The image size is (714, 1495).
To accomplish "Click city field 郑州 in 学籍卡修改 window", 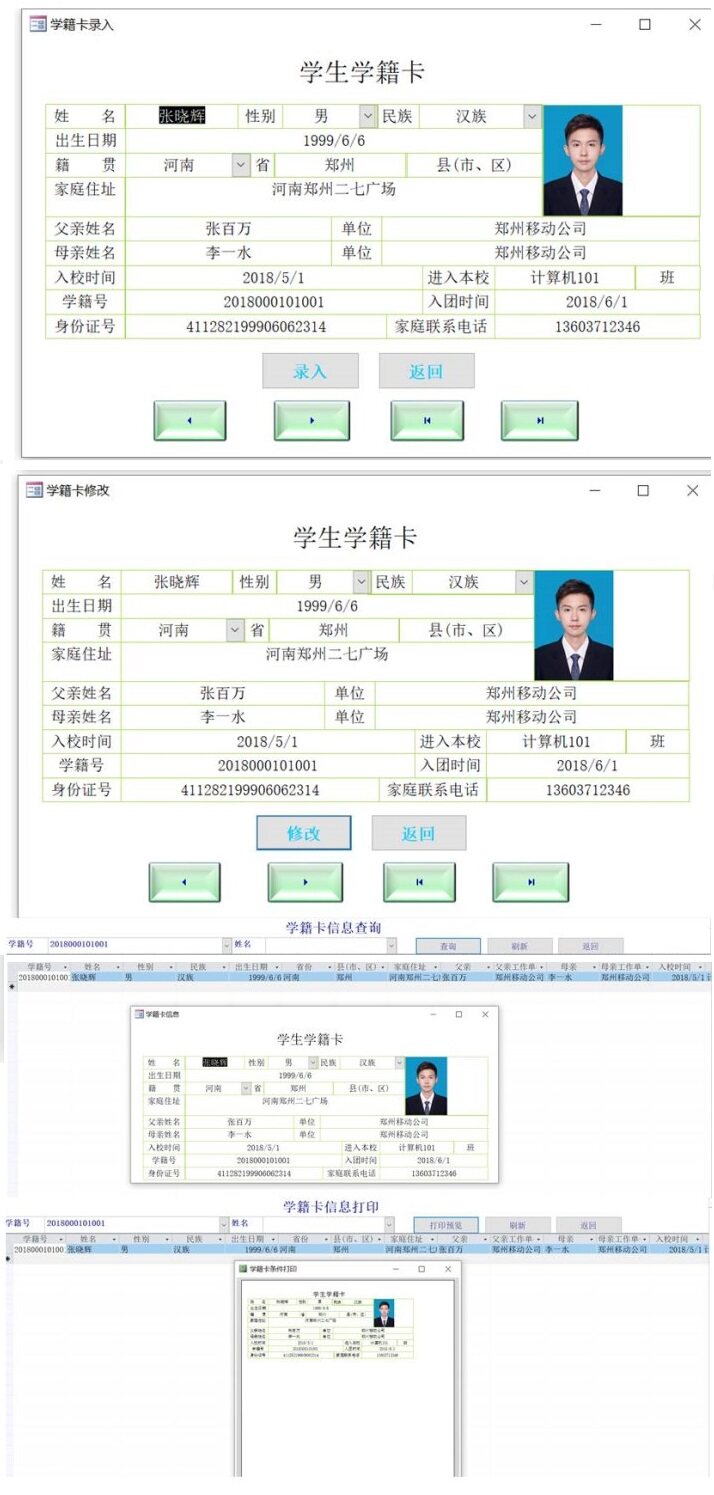I will 334,630.
